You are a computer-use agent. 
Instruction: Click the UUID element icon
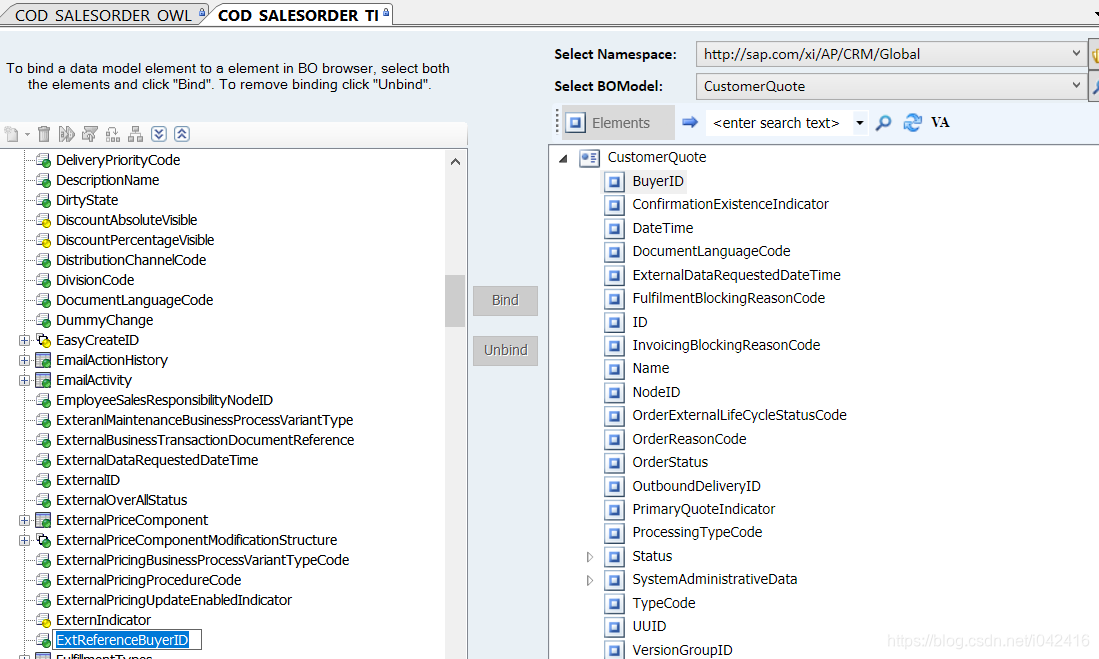click(x=614, y=627)
